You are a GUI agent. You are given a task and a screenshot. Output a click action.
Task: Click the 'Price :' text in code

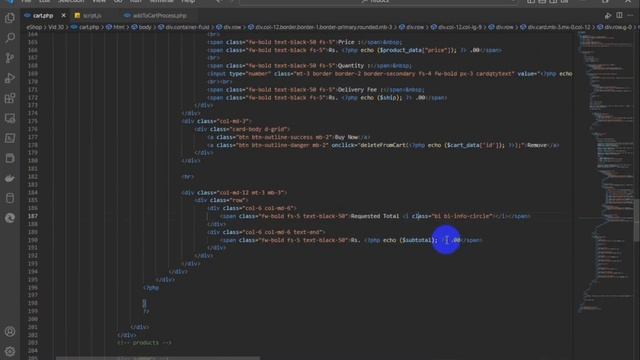[x=348, y=42]
